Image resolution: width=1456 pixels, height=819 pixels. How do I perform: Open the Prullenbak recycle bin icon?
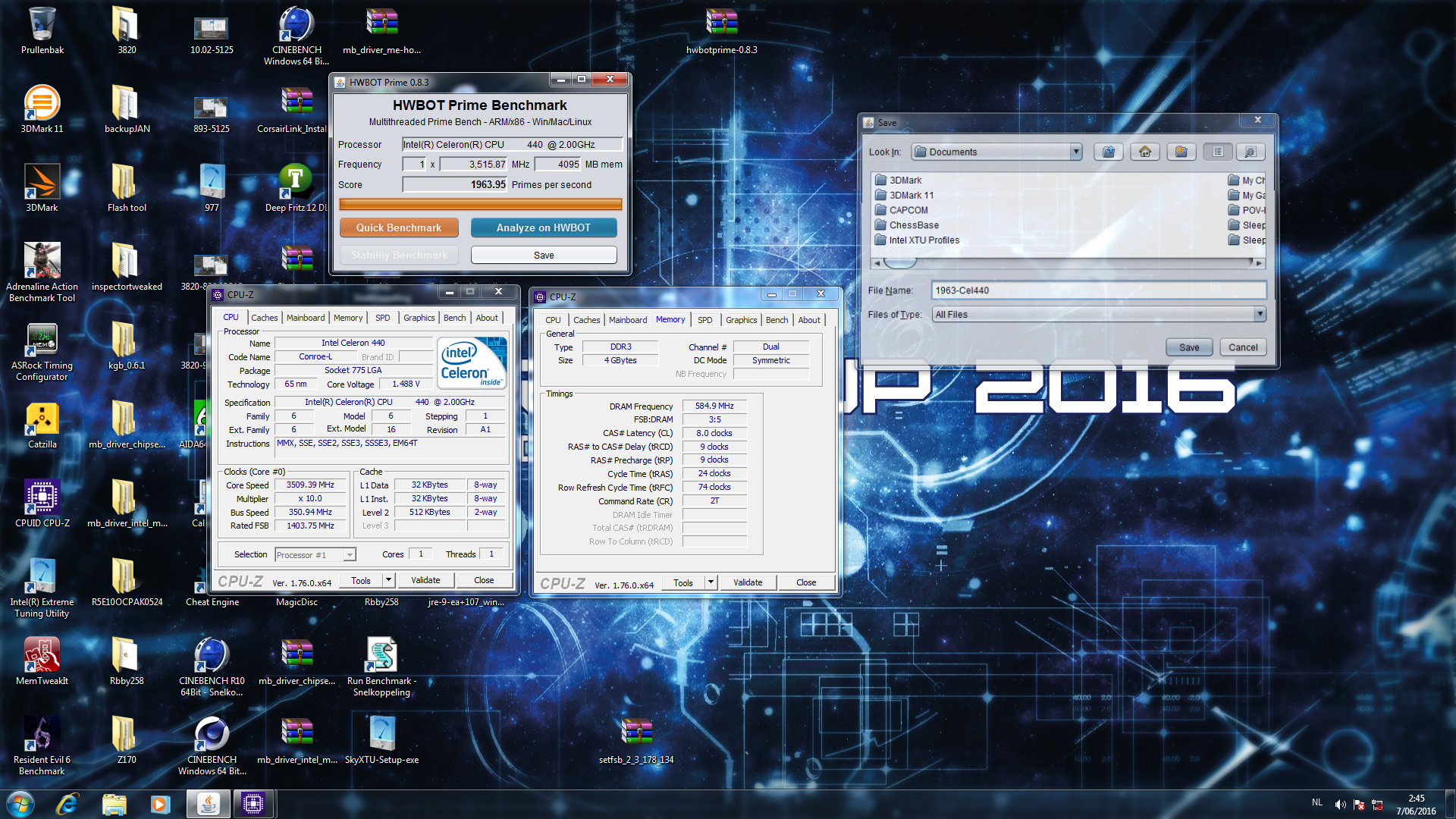point(42,31)
